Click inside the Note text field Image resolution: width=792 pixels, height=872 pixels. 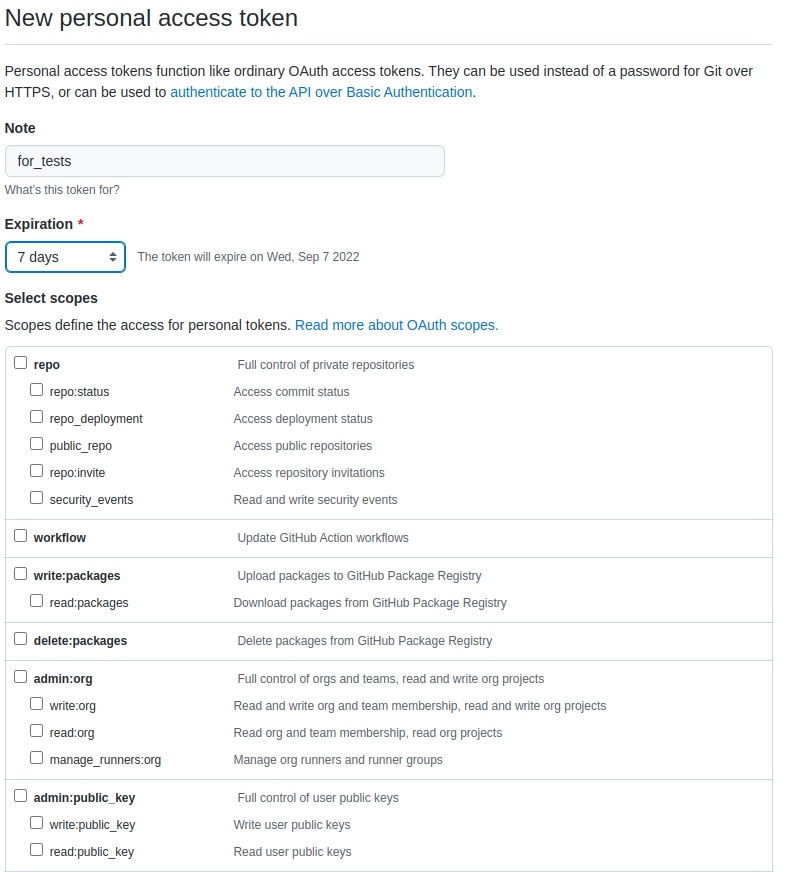[x=225, y=160]
